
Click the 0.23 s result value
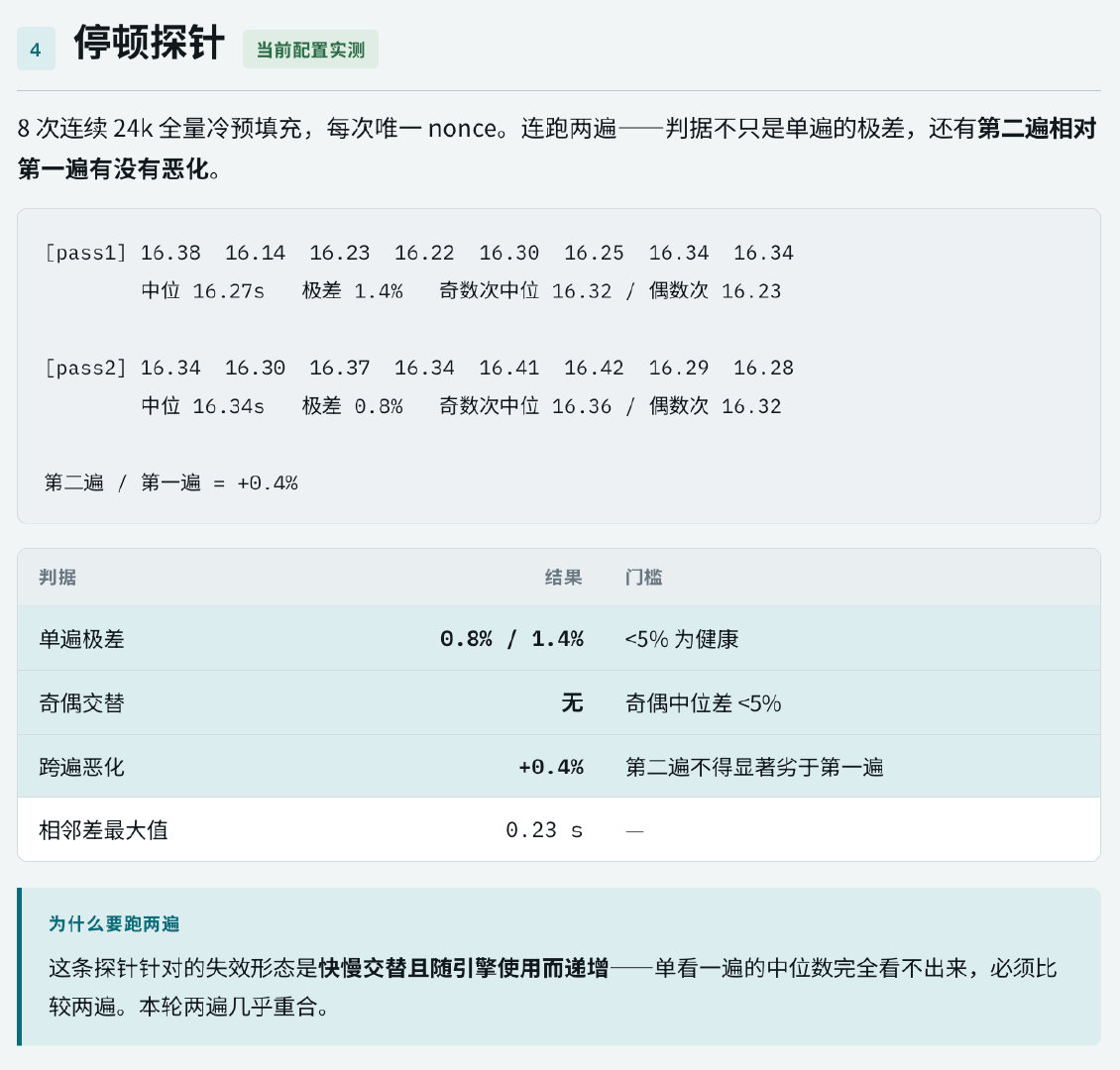[544, 830]
